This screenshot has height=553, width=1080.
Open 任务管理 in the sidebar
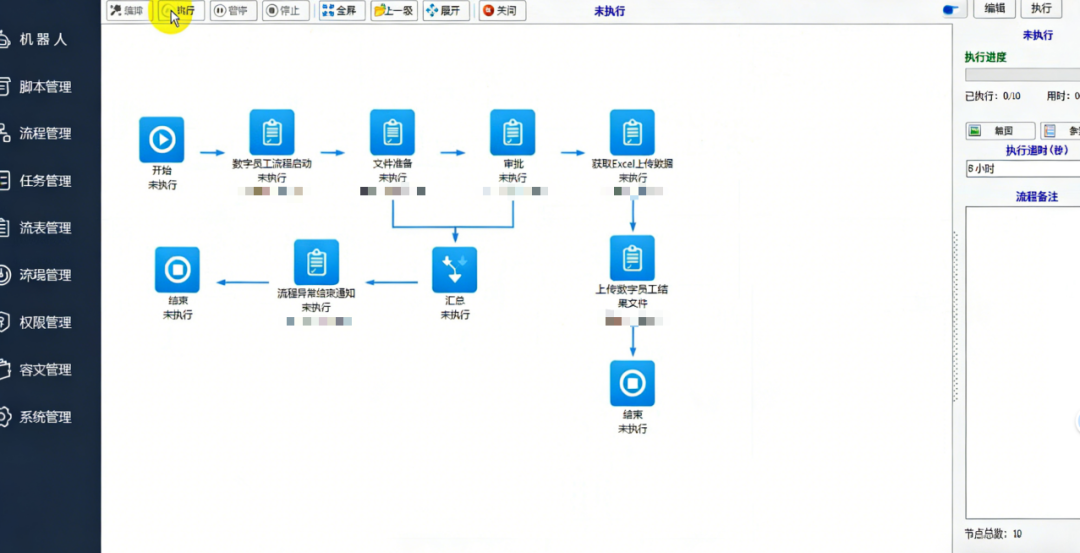(x=46, y=181)
